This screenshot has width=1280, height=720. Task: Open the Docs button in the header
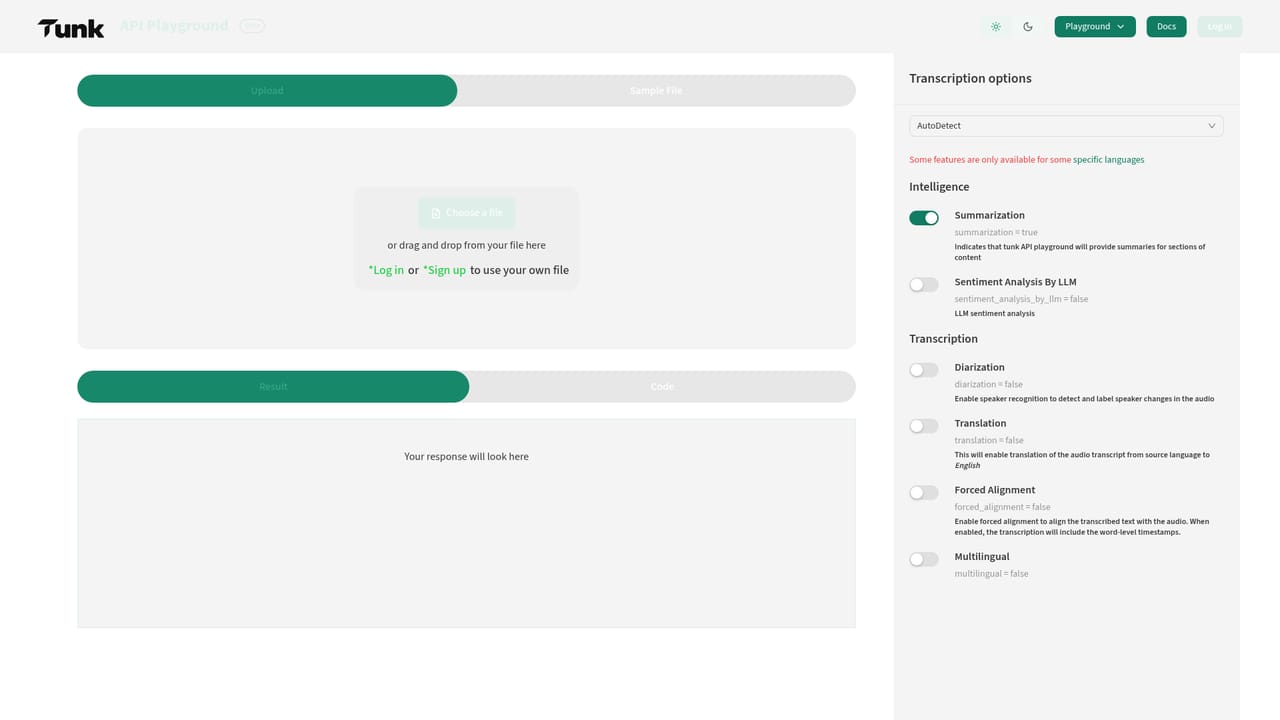1166,27
